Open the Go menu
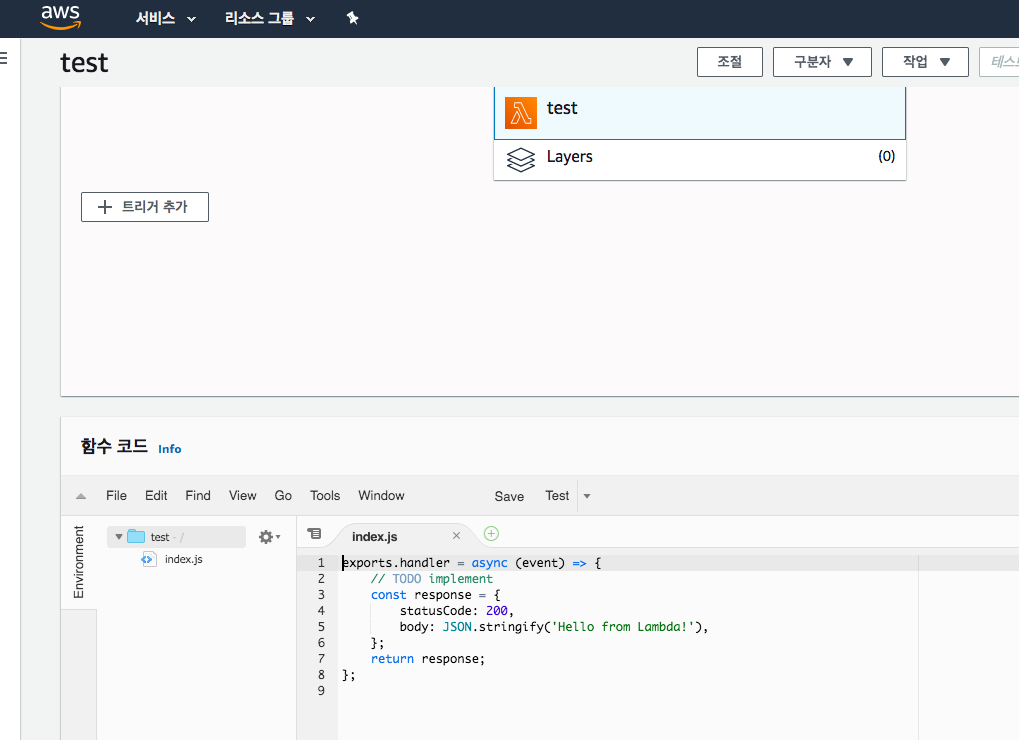Viewport: 1019px width, 740px height. click(283, 496)
